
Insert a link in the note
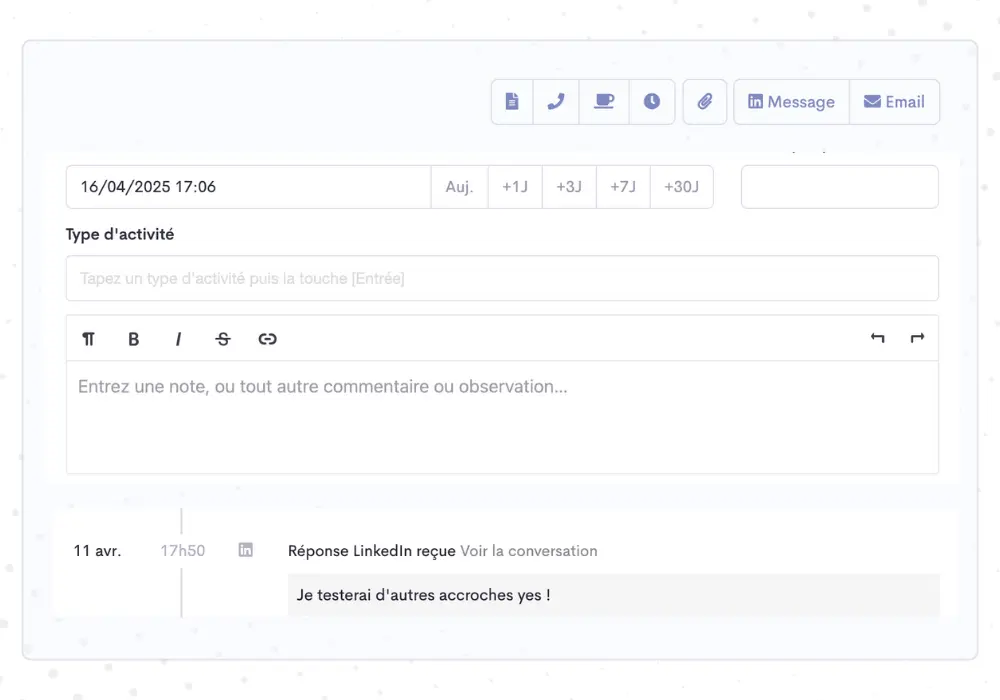(267, 339)
